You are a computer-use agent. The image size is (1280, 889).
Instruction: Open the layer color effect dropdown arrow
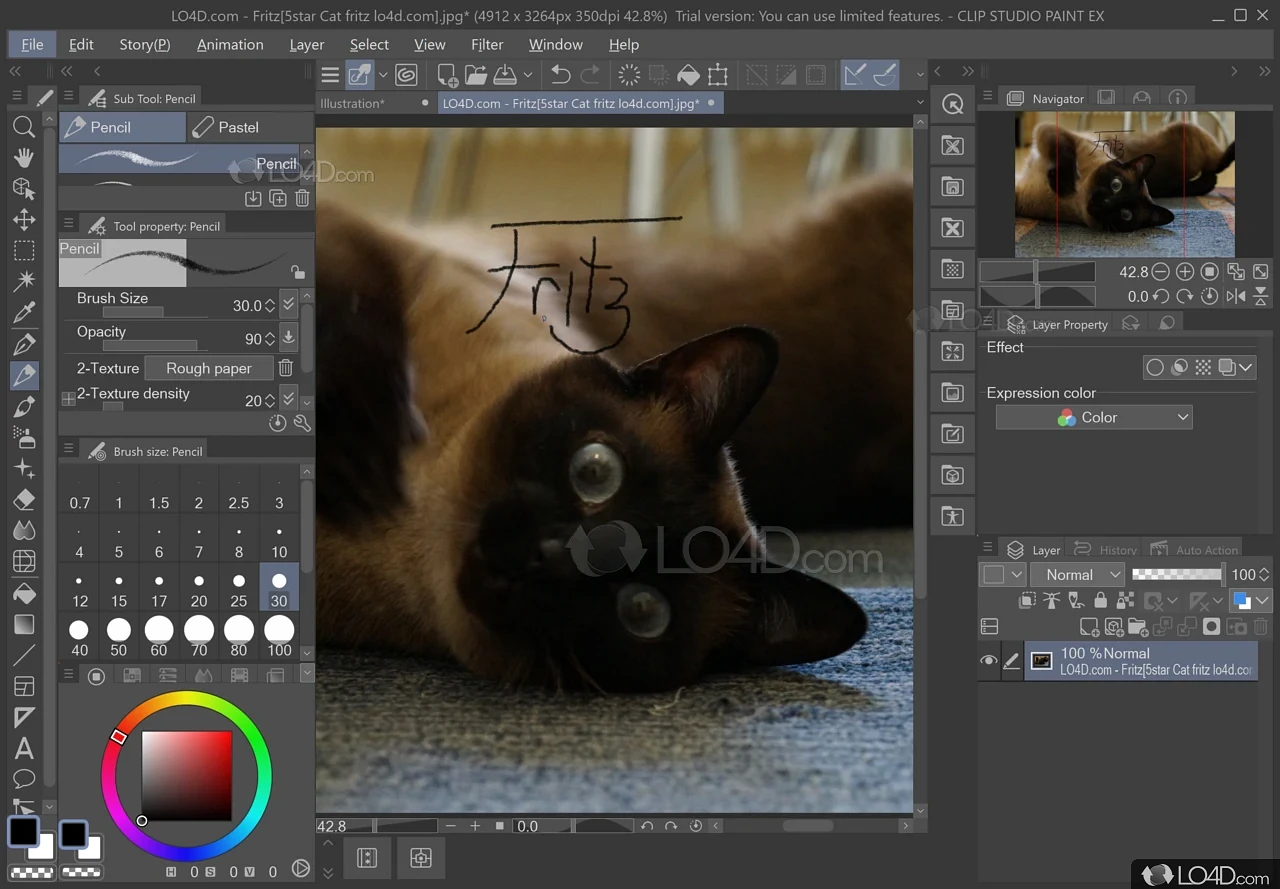pyautogui.click(x=1246, y=368)
